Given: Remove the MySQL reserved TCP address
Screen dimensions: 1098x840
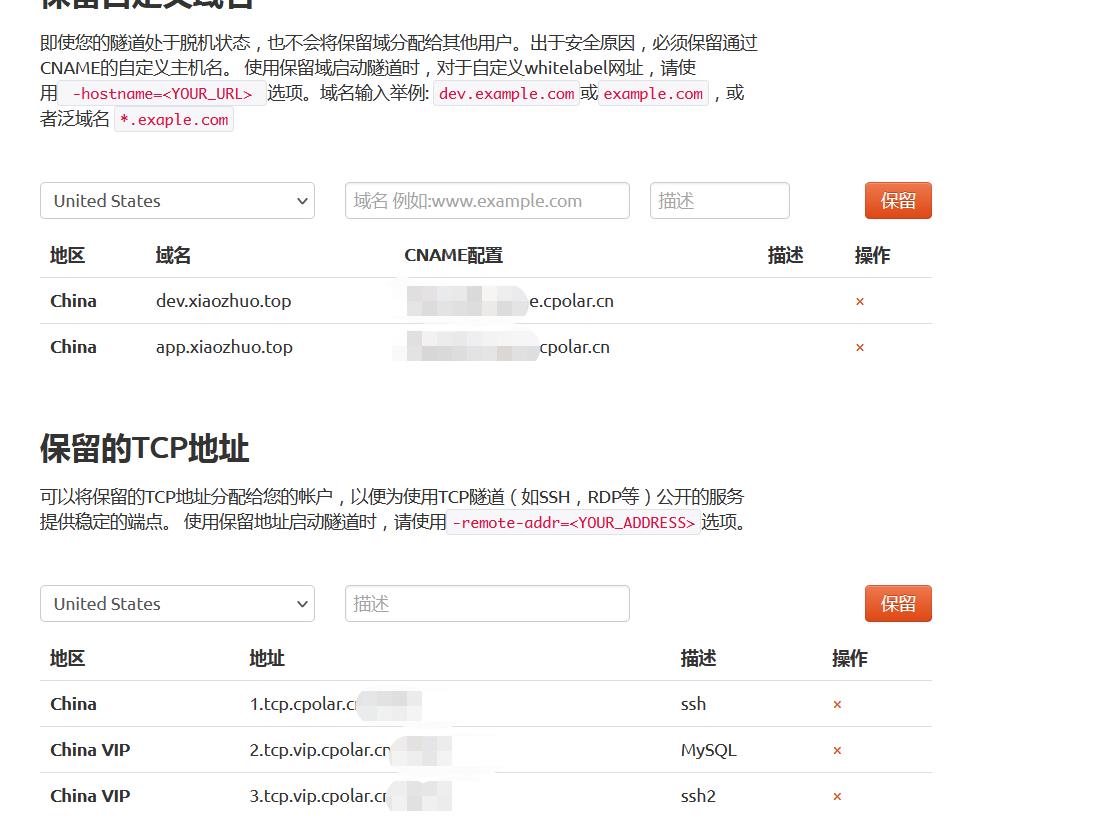Looking at the screenshot, I should (837, 751).
